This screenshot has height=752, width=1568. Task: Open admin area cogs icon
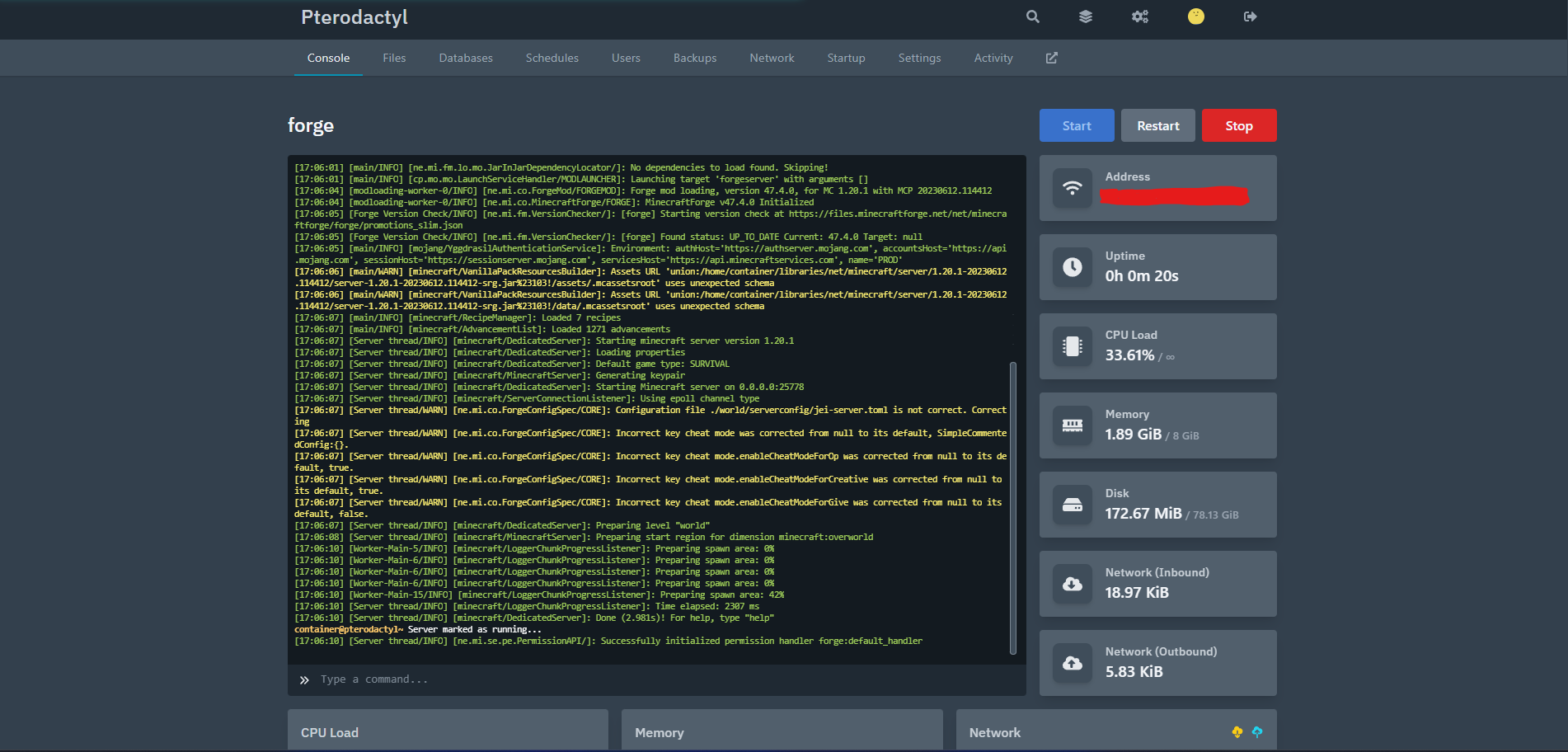coord(1140,16)
